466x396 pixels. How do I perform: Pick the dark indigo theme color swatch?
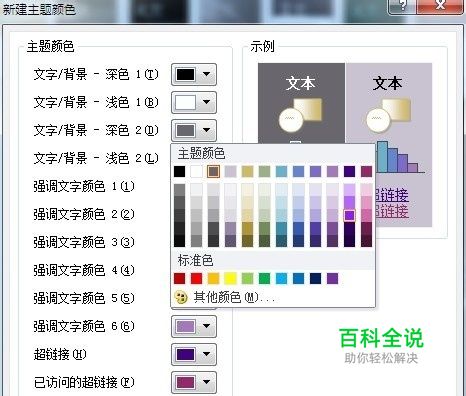349,172
